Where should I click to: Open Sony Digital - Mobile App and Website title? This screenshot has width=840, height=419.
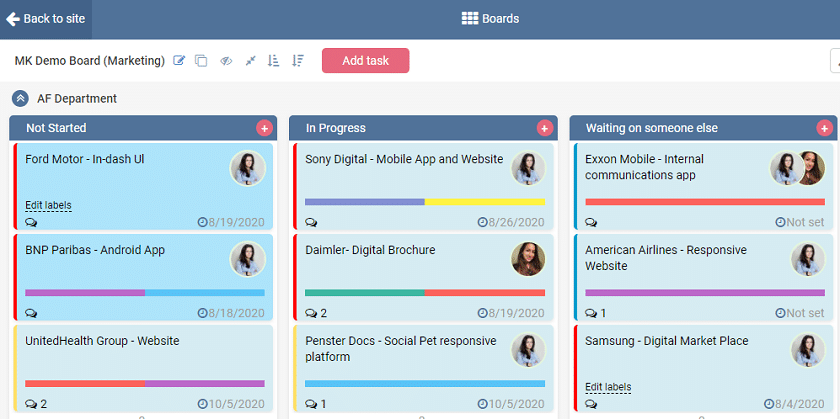click(404, 159)
